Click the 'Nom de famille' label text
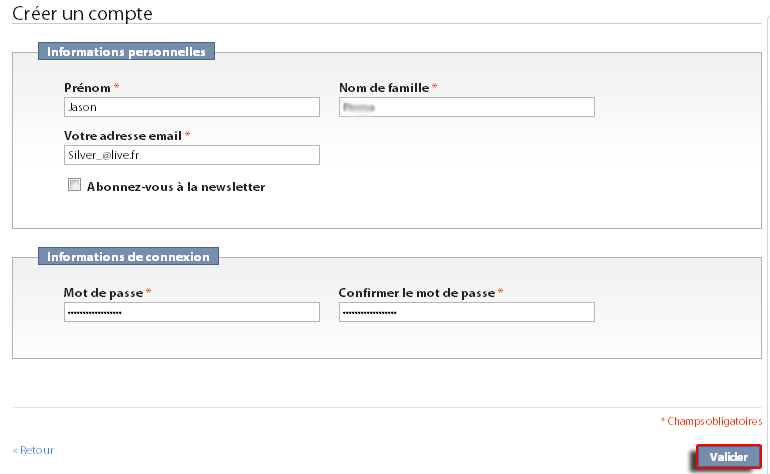This screenshot has width=770, height=474. pos(384,88)
